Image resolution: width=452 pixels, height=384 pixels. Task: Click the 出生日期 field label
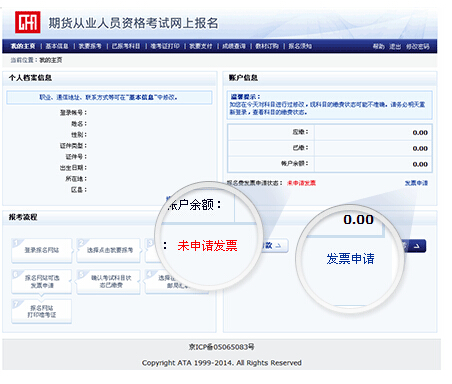pyautogui.click(x=73, y=168)
